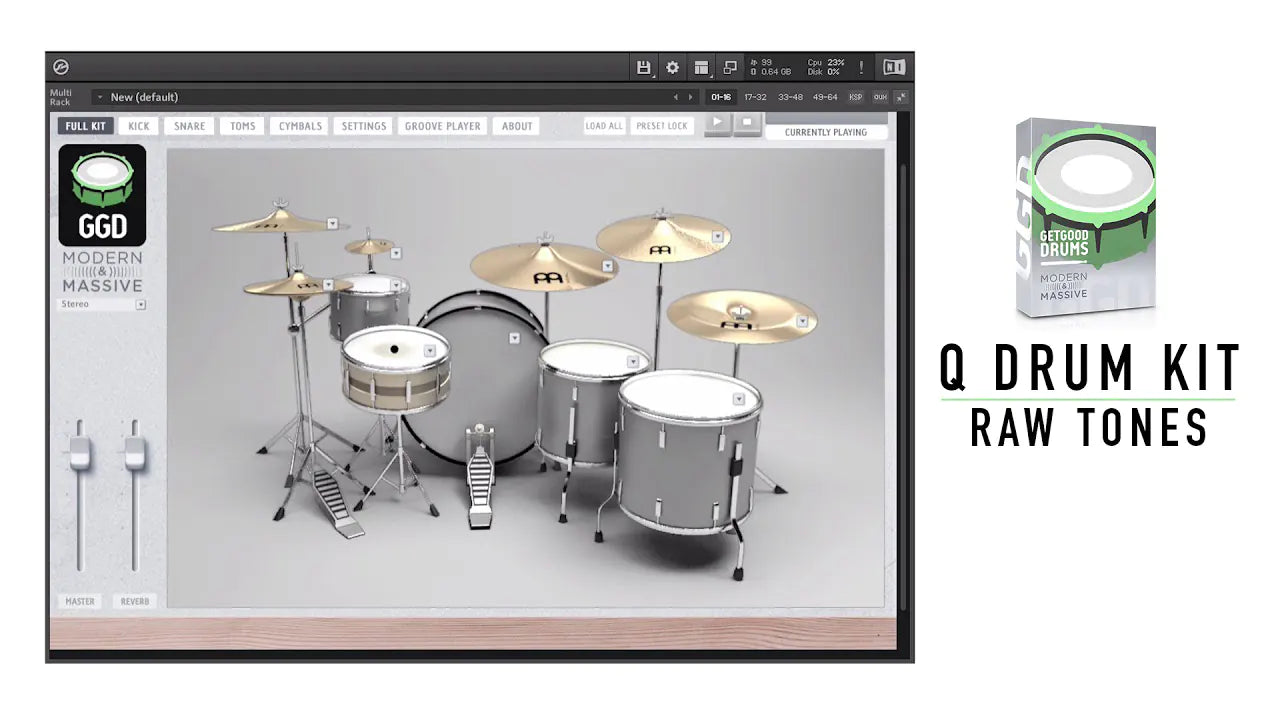Click the Kontakt save disk icon

pos(644,68)
